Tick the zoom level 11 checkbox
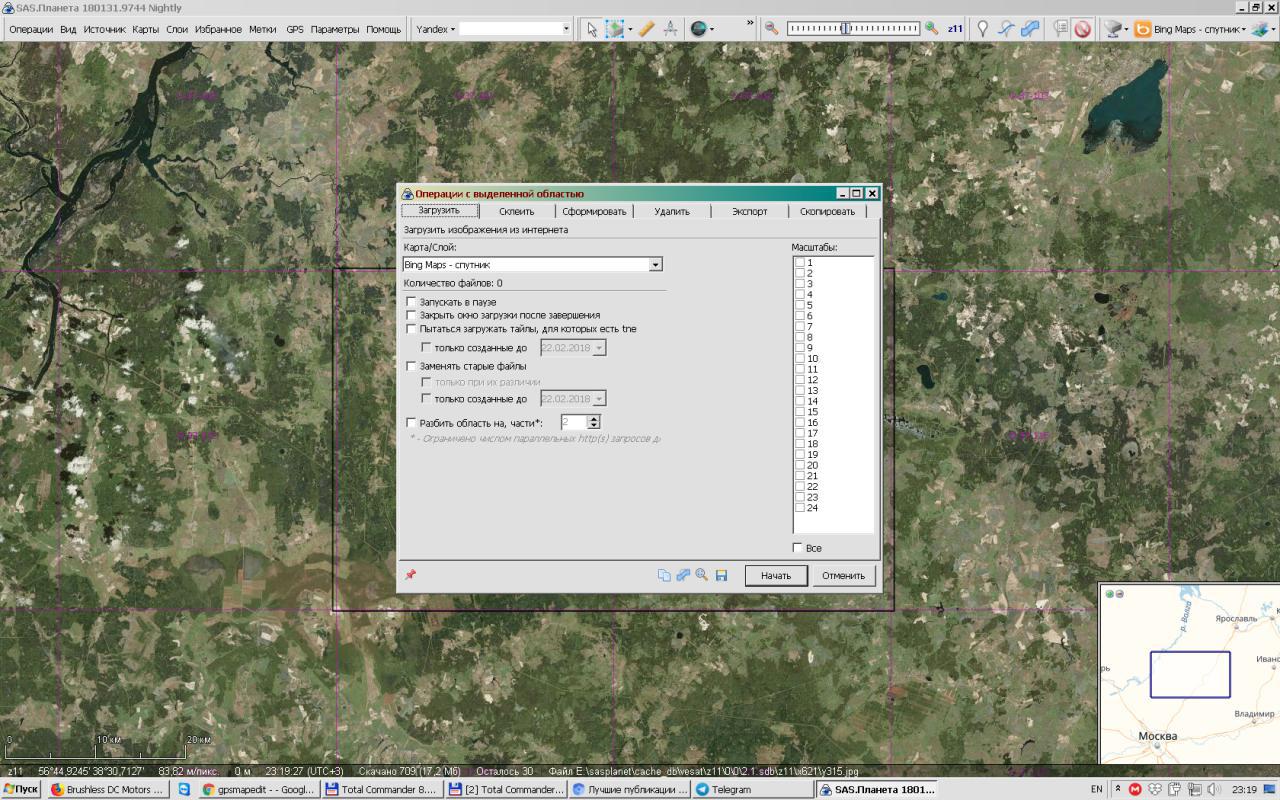Image resolution: width=1280 pixels, height=800 pixels. tap(800, 369)
